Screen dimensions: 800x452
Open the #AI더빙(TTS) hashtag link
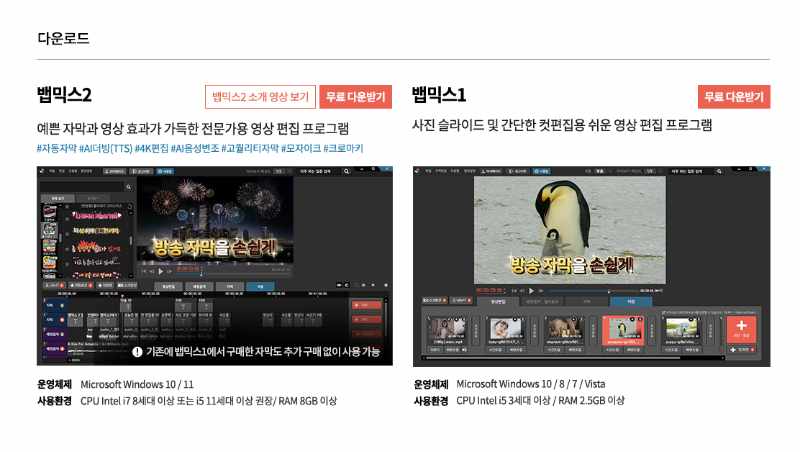pos(106,148)
